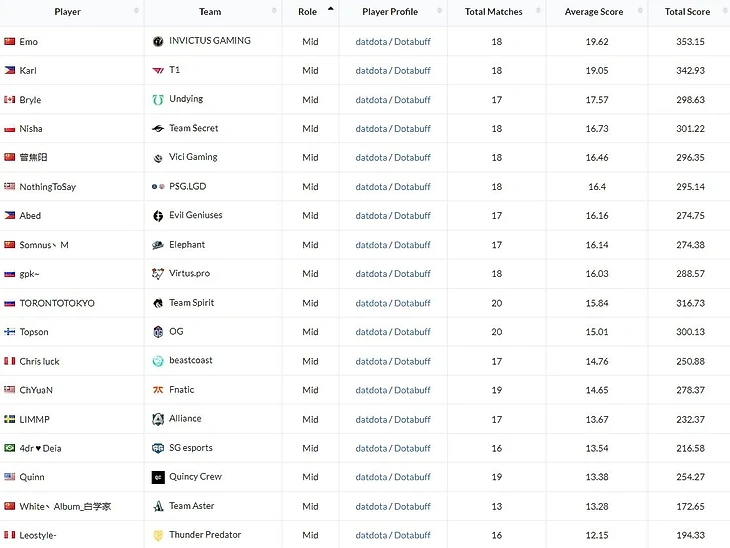
Task: Click the Undying team logo
Action: point(158,100)
